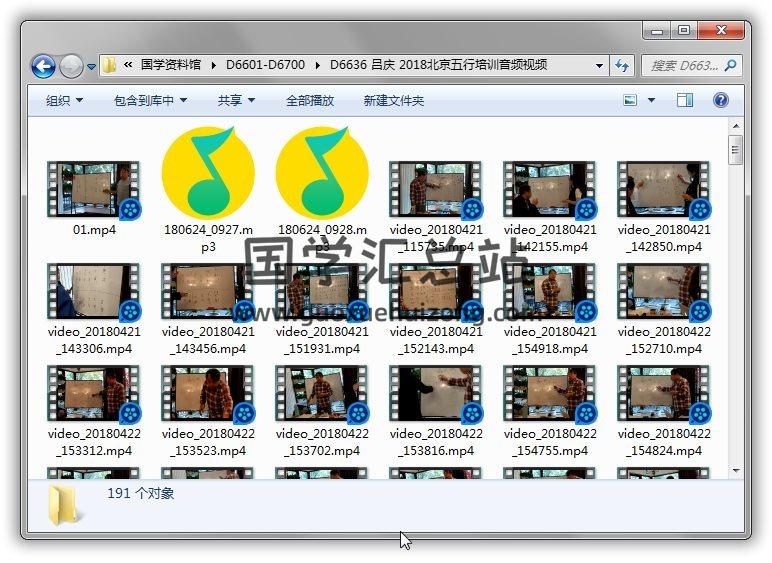Click the vertical scrollbar down arrow
This screenshot has width=772, height=563.
(736, 470)
